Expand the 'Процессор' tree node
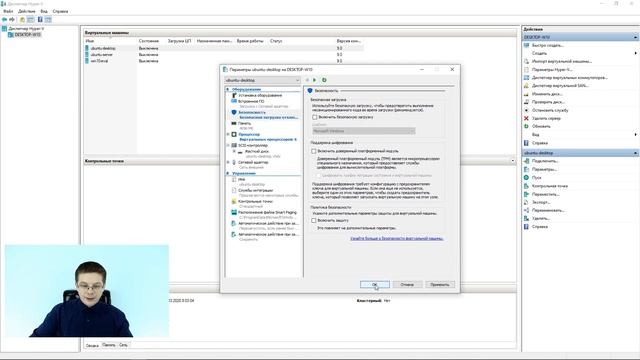Screen dimensions: 640x360 [228, 134]
